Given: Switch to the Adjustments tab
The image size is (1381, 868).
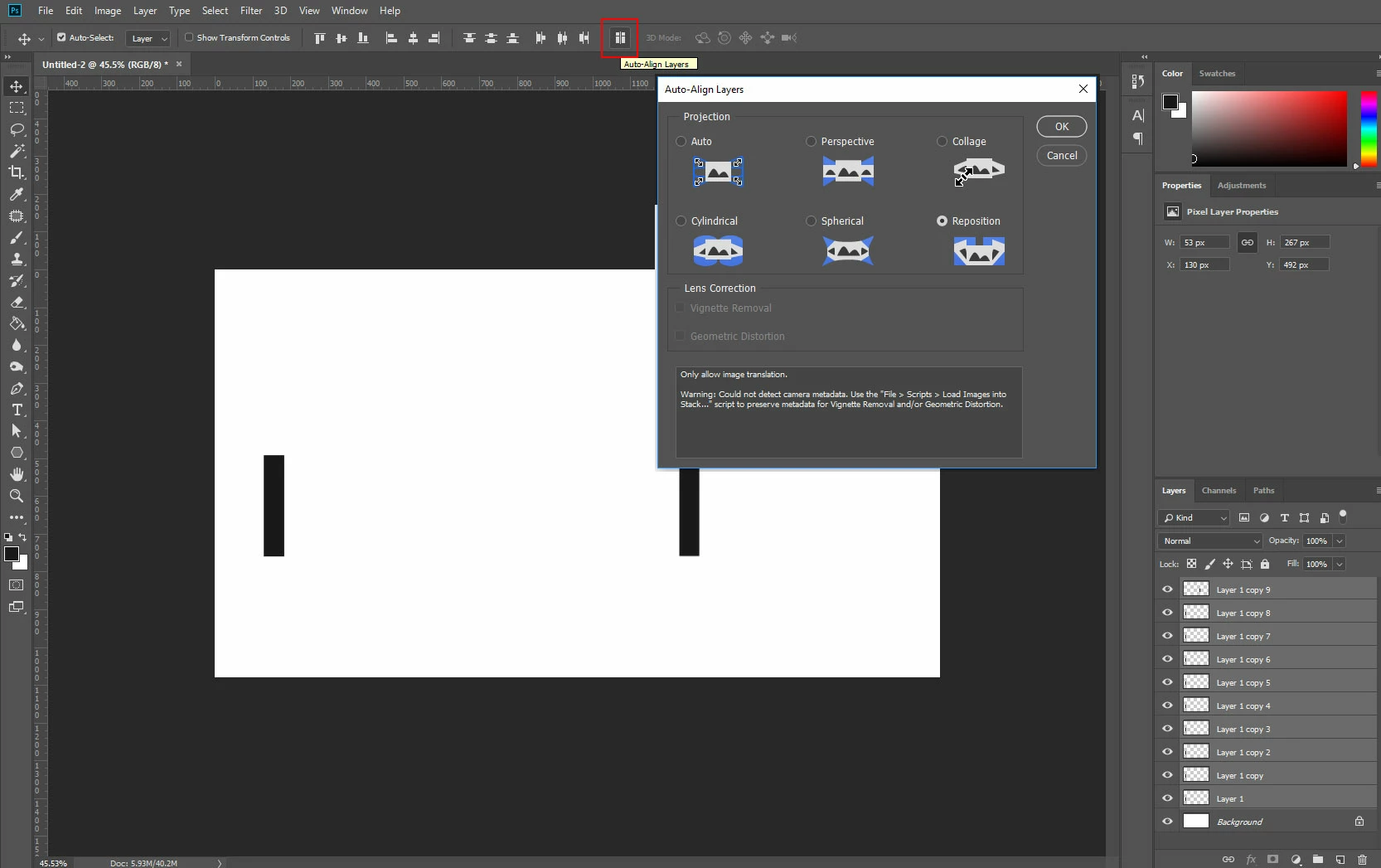Looking at the screenshot, I should [x=1242, y=186].
